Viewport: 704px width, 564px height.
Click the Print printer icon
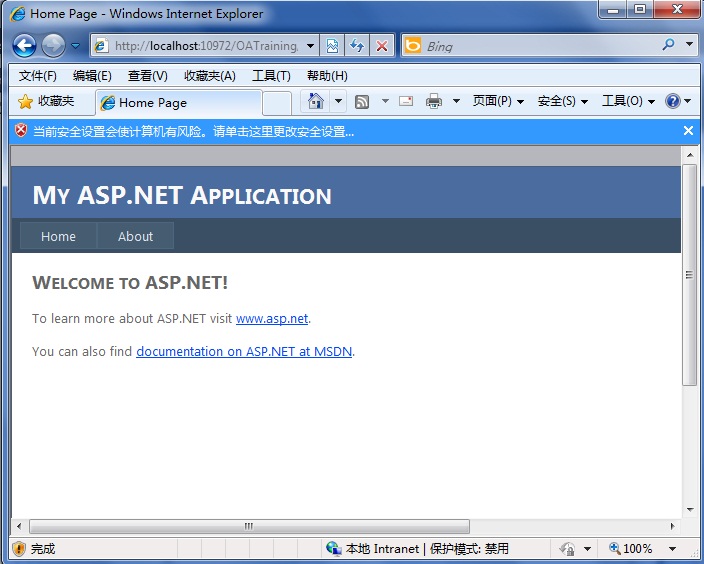pyautogui.click(x=434, y=101)
